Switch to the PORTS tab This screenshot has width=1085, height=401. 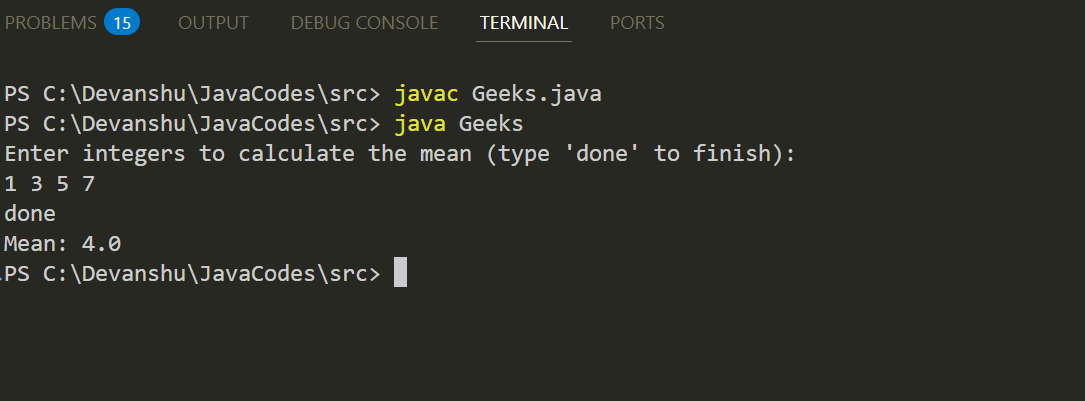tap(637, 23)
